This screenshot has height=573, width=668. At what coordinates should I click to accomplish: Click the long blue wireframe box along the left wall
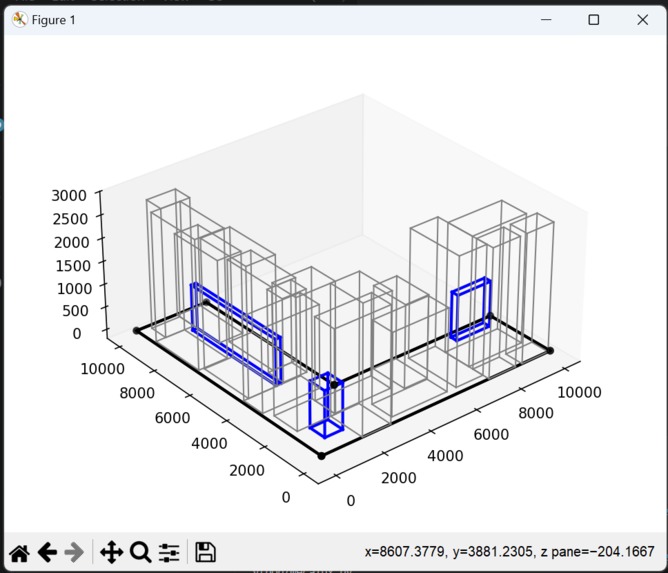[x=236, y=333]
